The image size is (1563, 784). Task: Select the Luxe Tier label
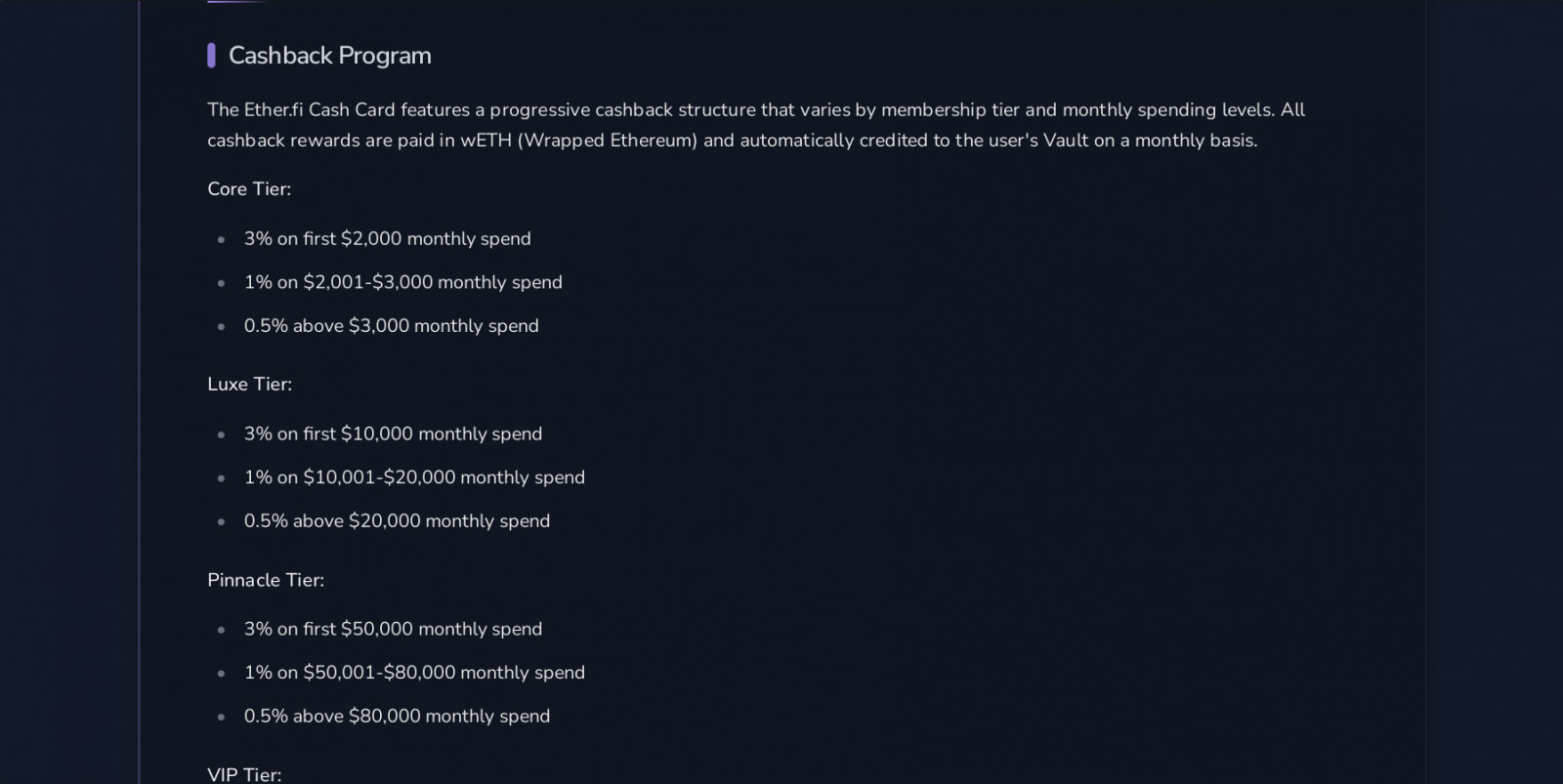(249, 385)
